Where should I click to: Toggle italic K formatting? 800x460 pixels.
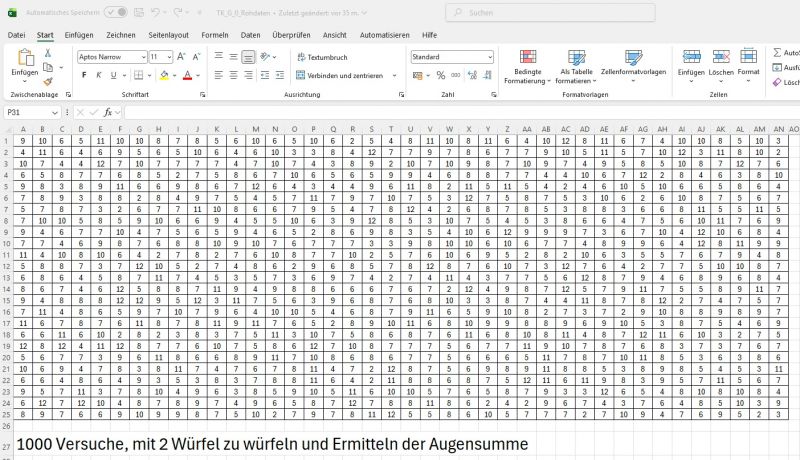pos(99,75)
